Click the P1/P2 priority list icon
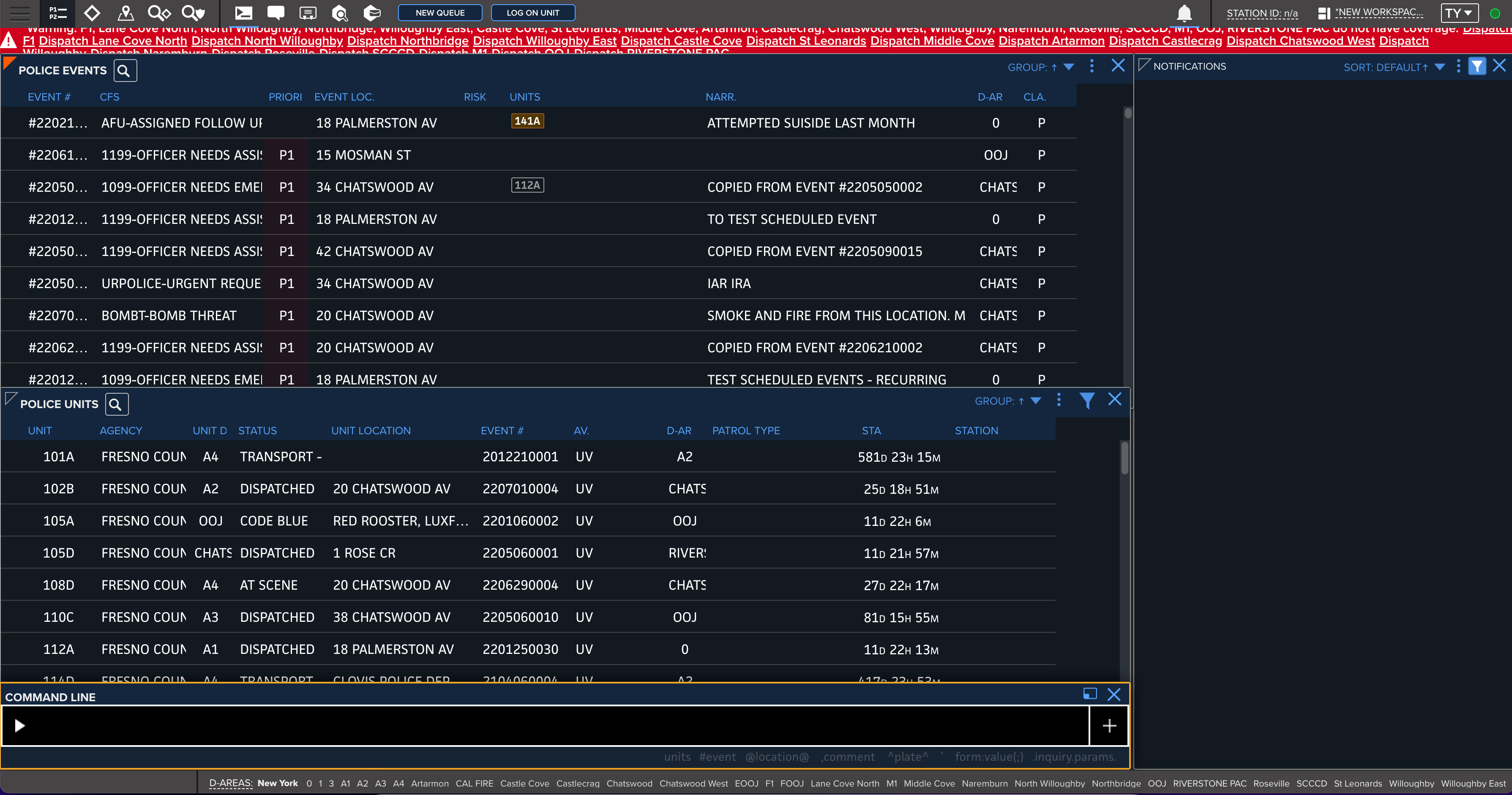Screen dimensions: 1512x795 (57, 12)
